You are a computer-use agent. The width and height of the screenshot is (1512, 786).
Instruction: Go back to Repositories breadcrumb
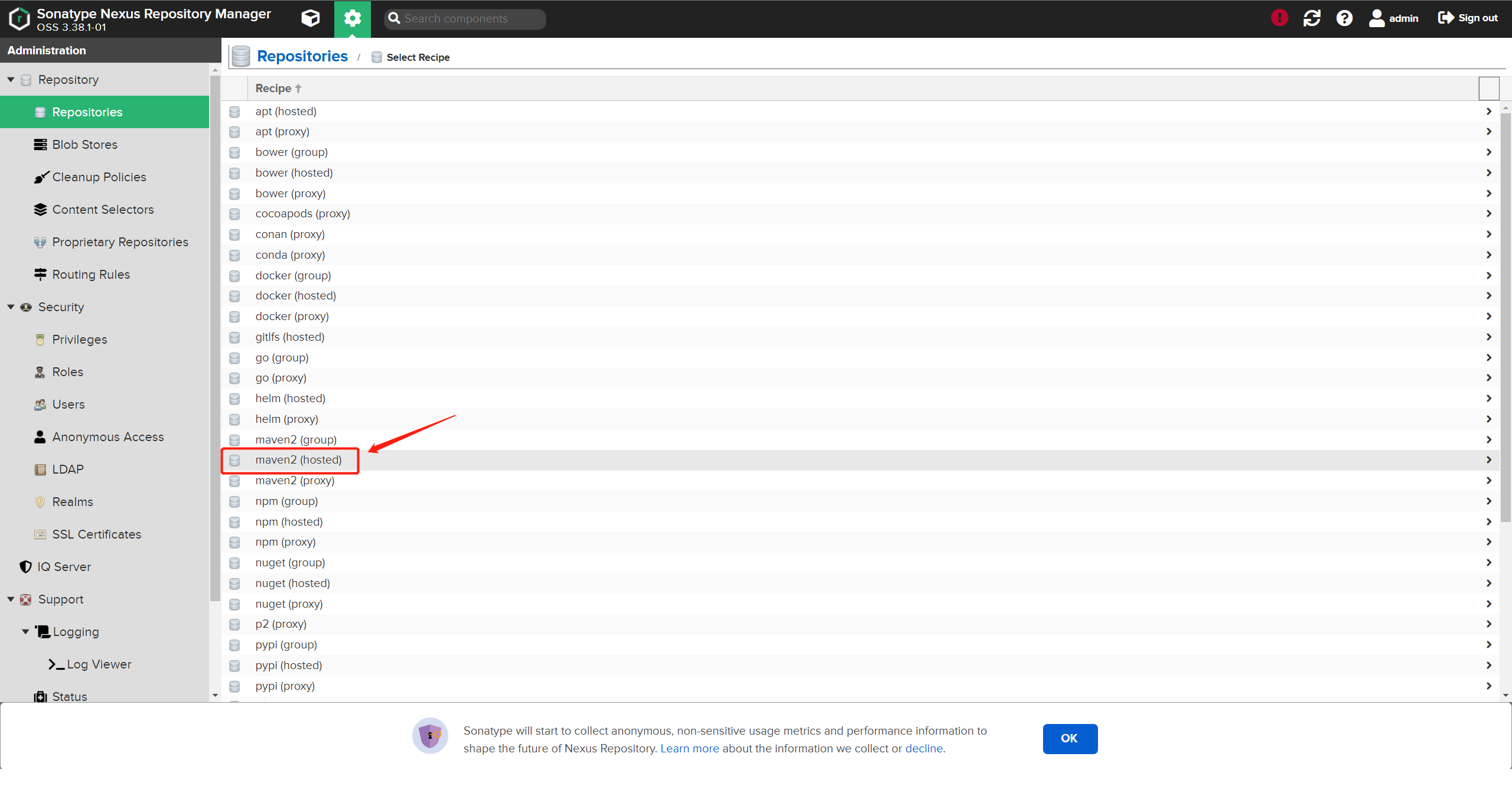point(302,56)
